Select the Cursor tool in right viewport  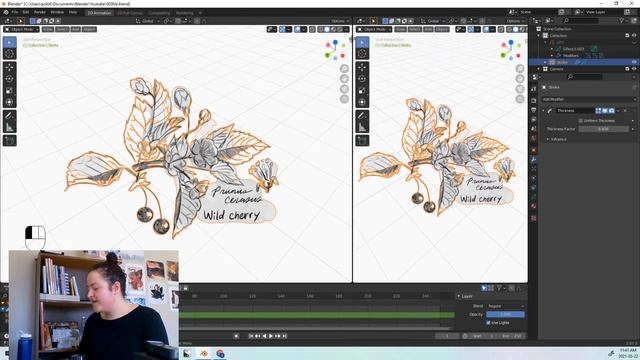tap(362, 53)
